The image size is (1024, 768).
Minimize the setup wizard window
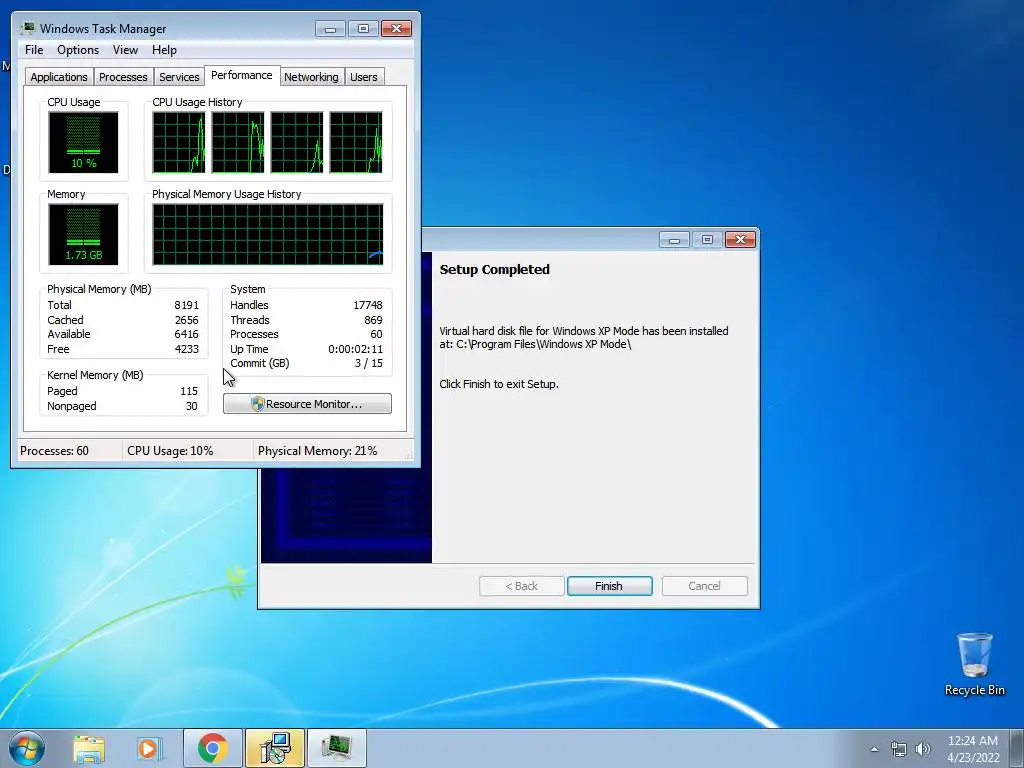tap(674, 240)
